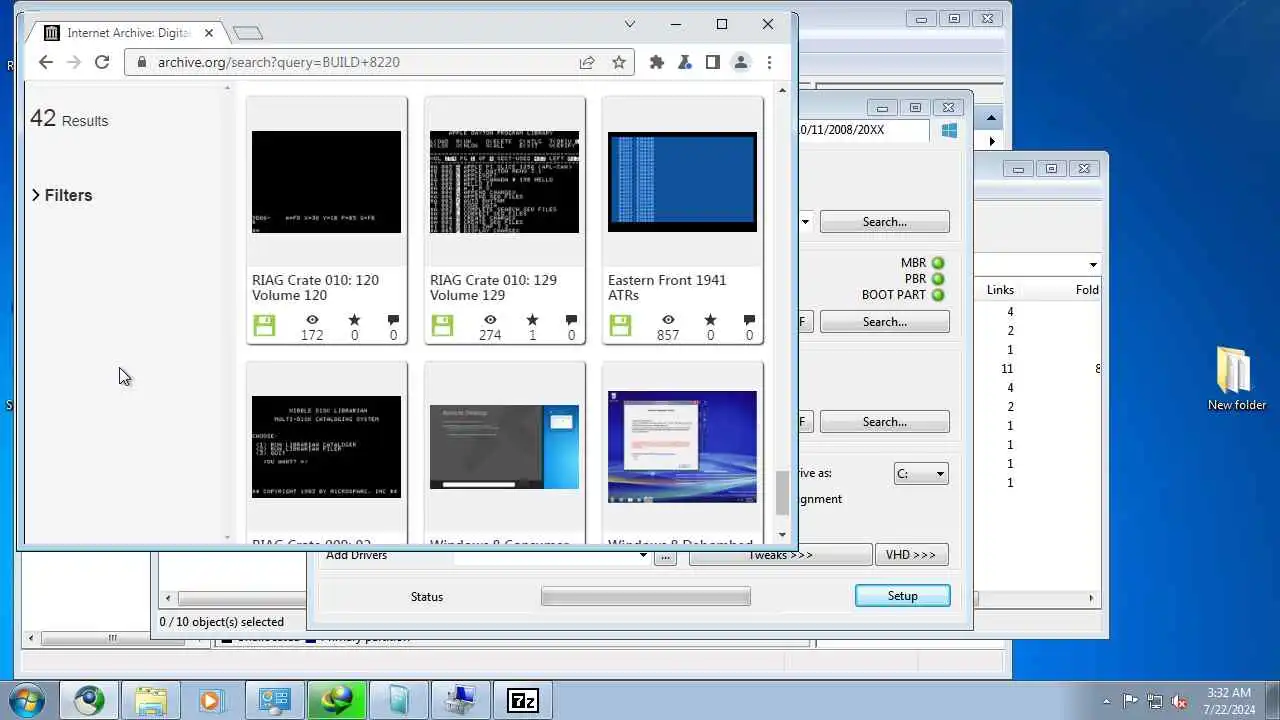This screenshot has height=720, width=1280.
Task: Show the Chrome side panel
Action: point(713,62)
